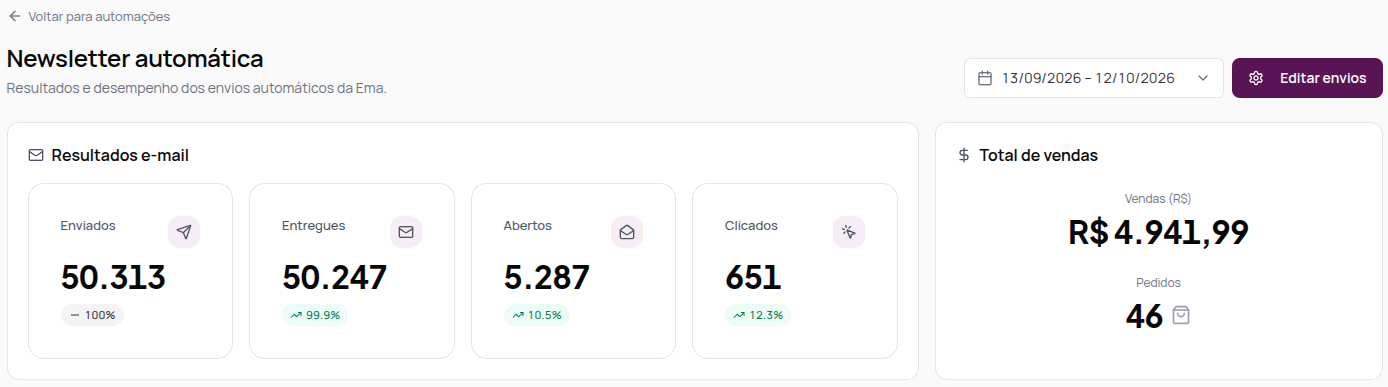Viewport: 1388px width, 387px height.
Task: Click the paper plane icon in Enviados card
Action: [x=184, y=232]
